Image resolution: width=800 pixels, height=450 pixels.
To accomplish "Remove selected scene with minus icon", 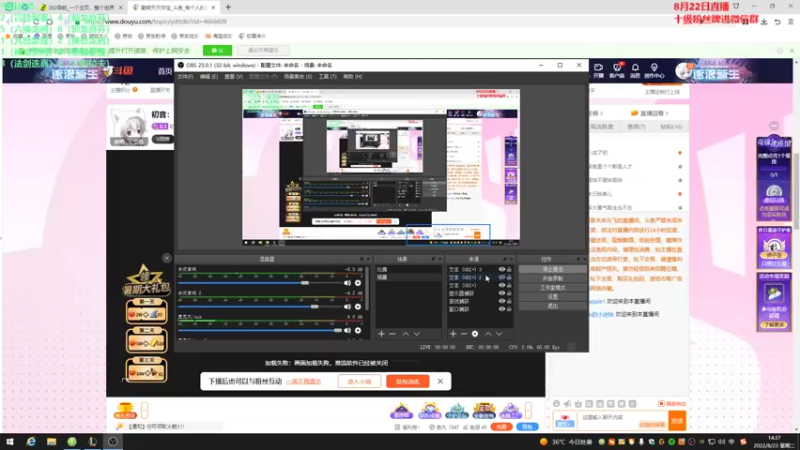I will pos(392,334).
